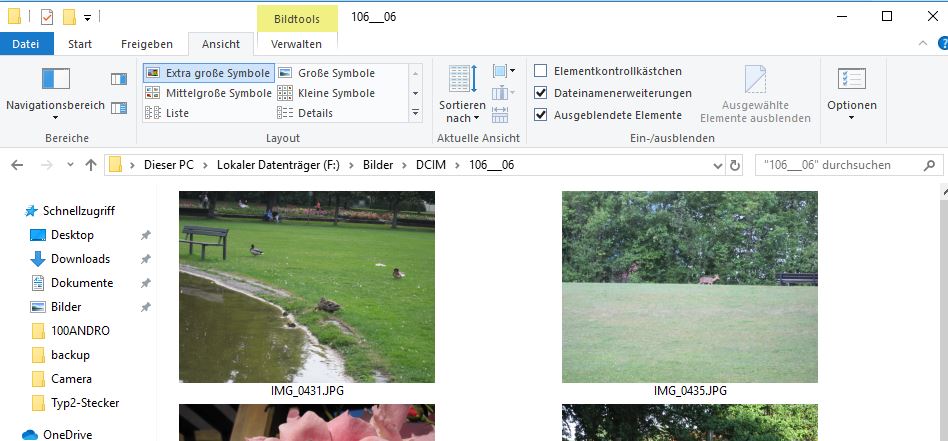Click the 106___06 breadcrumb segment

492,165
